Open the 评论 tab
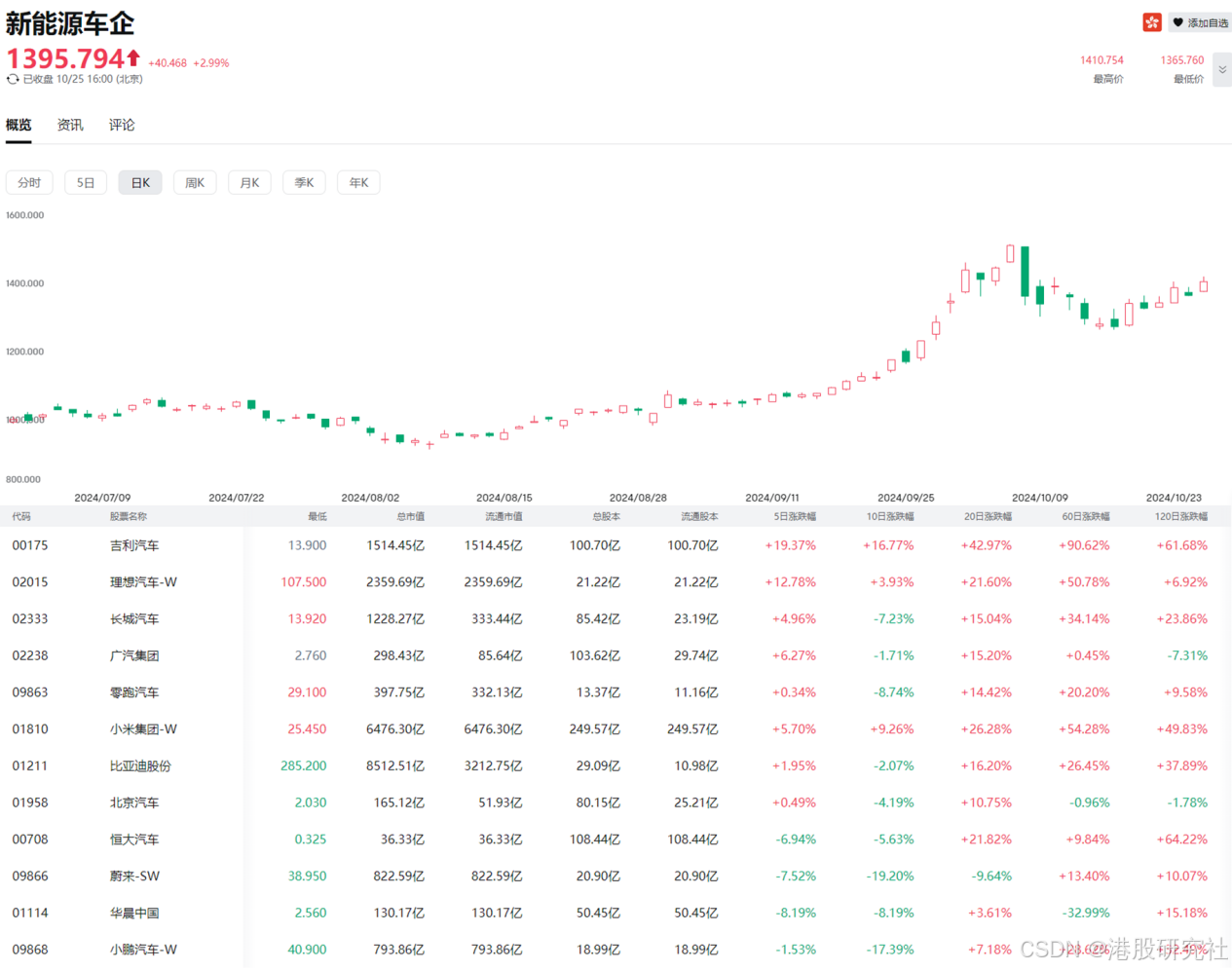 click(122, 125)
